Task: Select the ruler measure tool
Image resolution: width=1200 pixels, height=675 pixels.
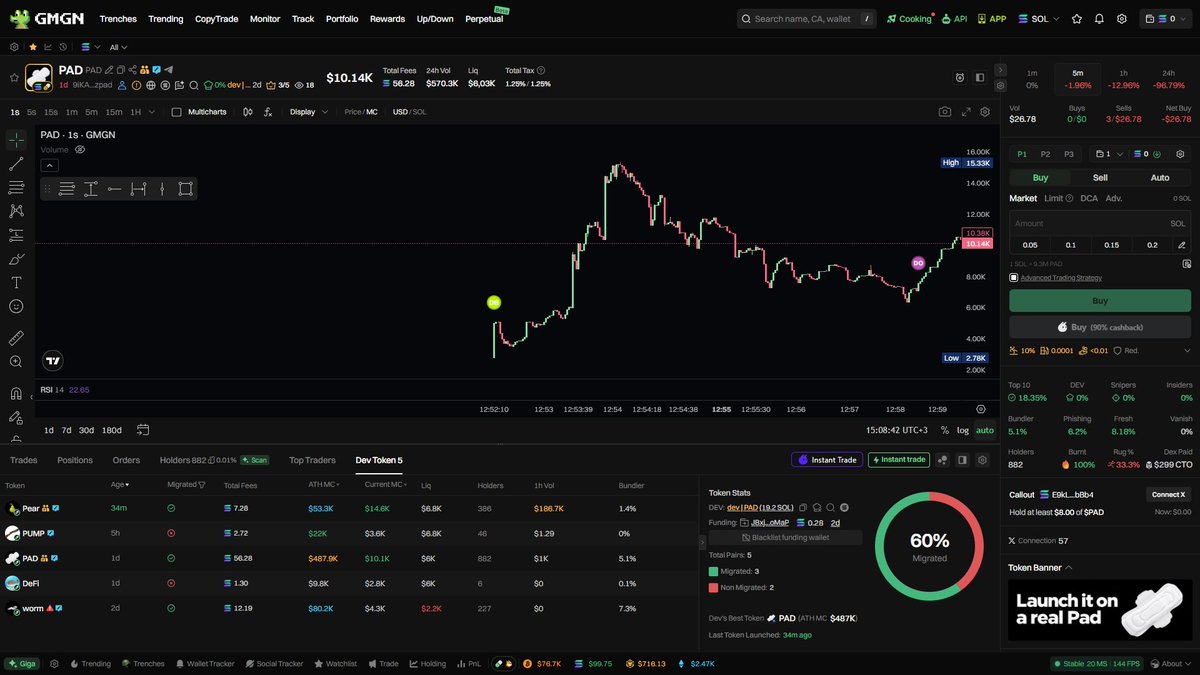Action: tap(16, 338)
